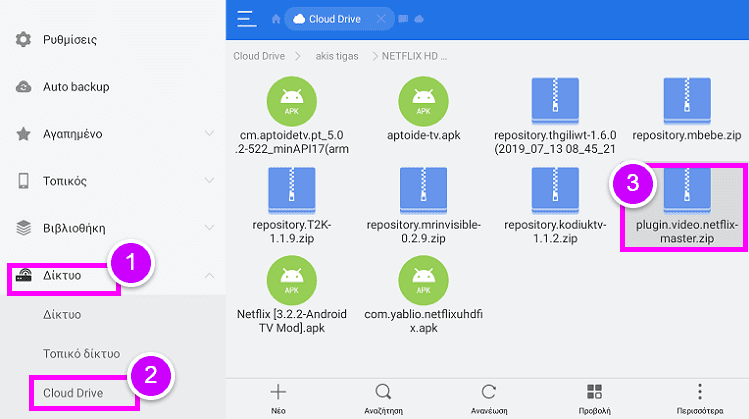Select Δίκτυο sub-item in sidebar

(62, 314)
